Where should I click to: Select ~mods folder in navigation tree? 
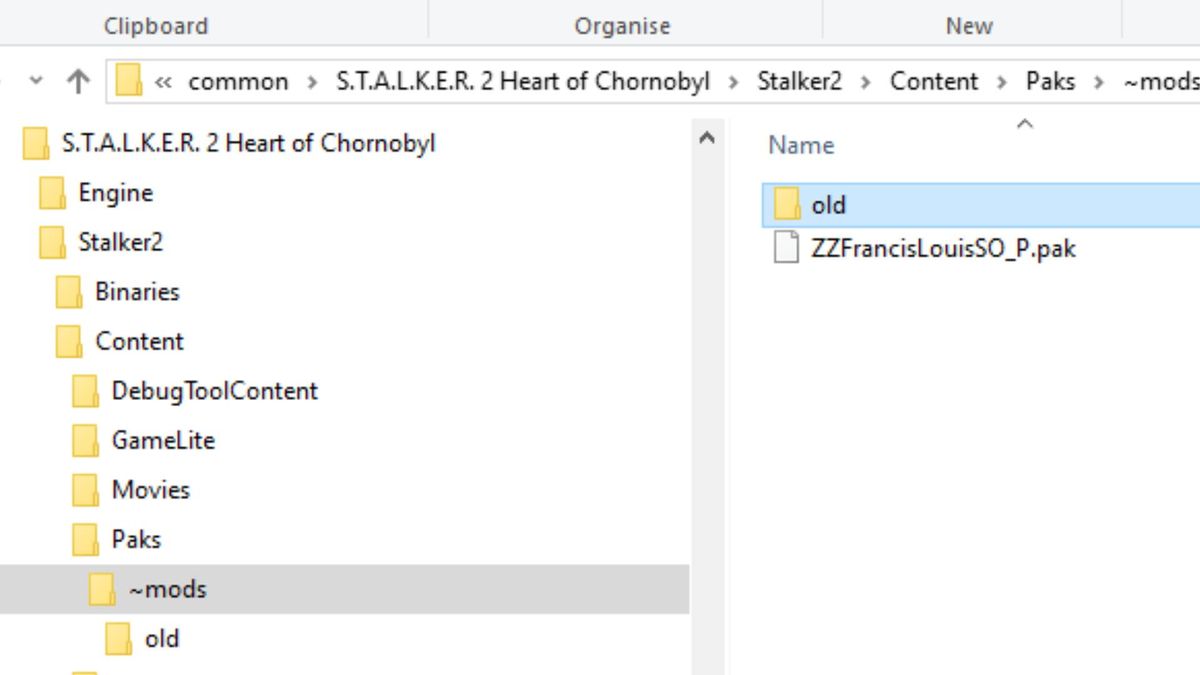point(167,589)
